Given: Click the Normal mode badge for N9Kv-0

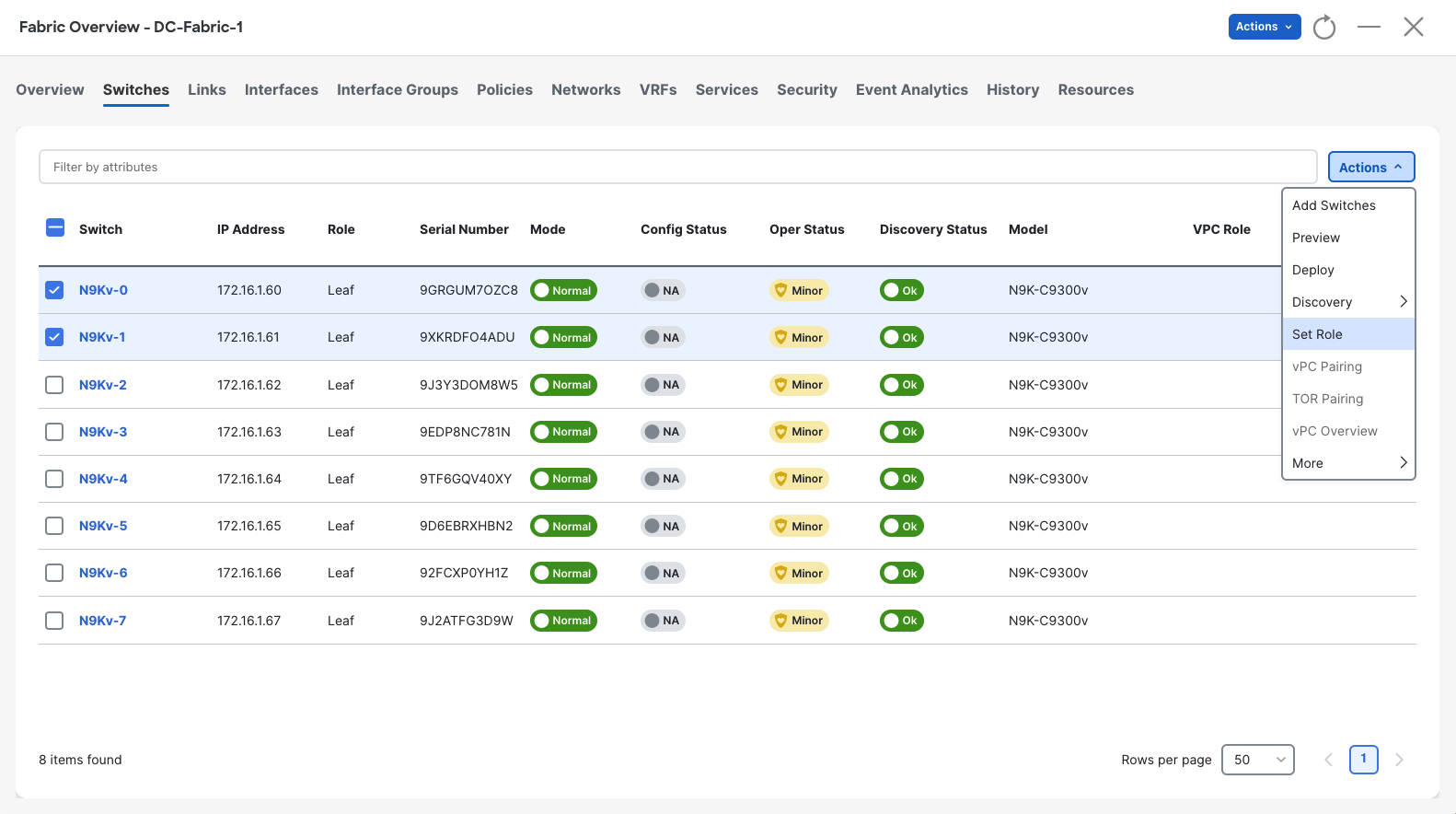Looking at the screenshot, I should click(x=563, y=290).
